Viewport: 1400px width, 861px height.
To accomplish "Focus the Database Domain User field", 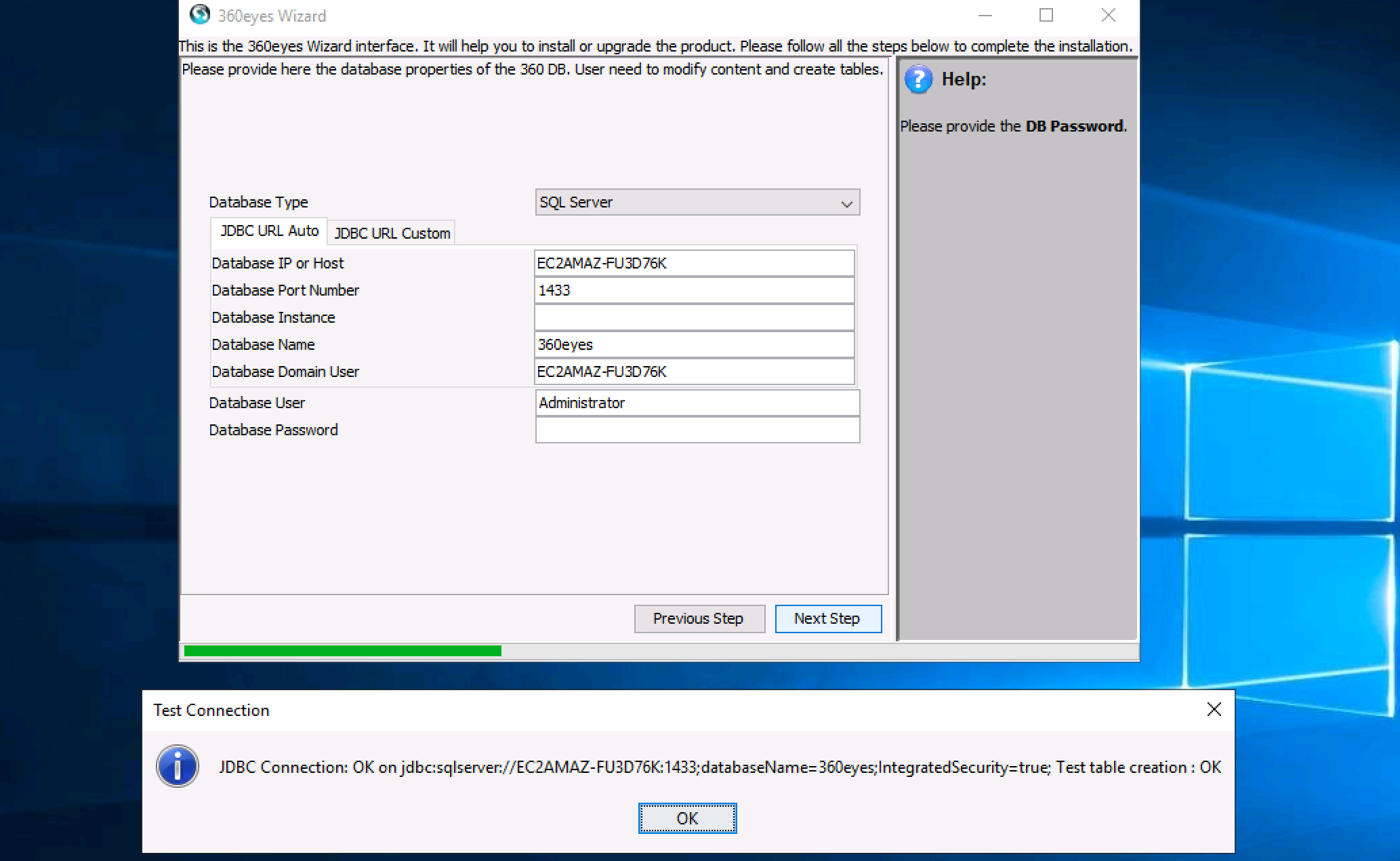I will tap(693, 372).
